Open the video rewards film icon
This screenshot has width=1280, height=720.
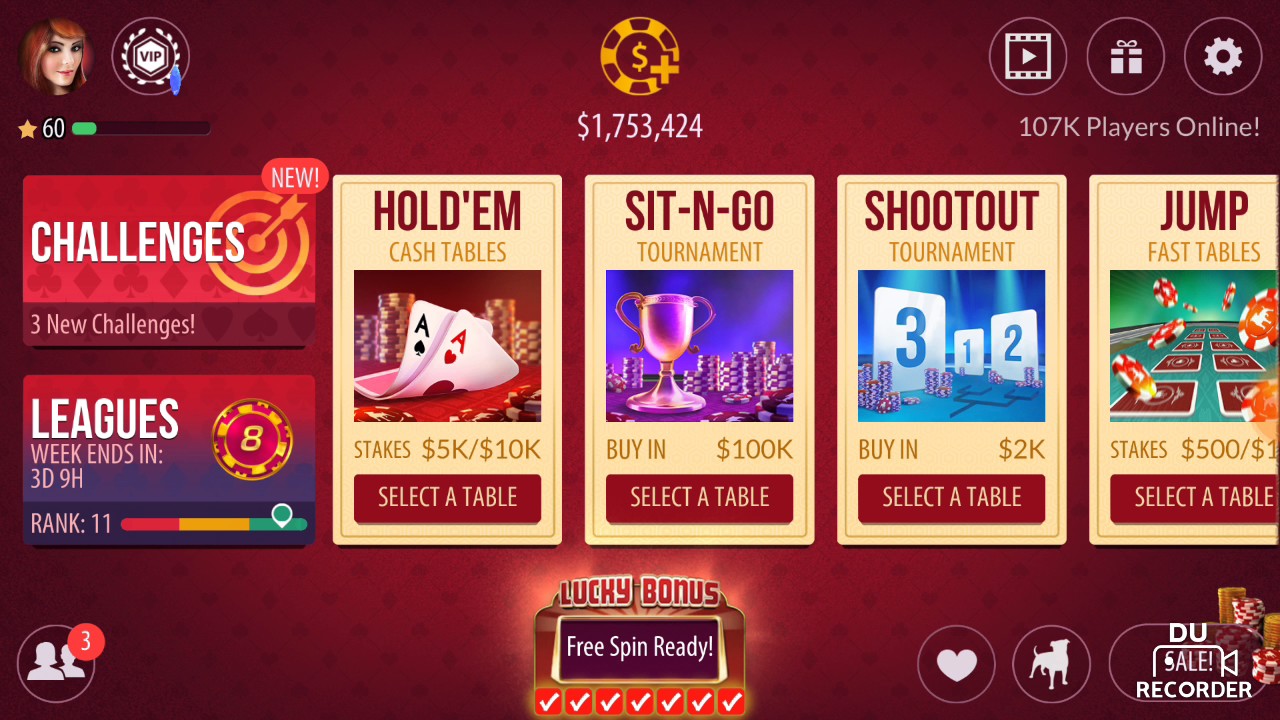1028,56
